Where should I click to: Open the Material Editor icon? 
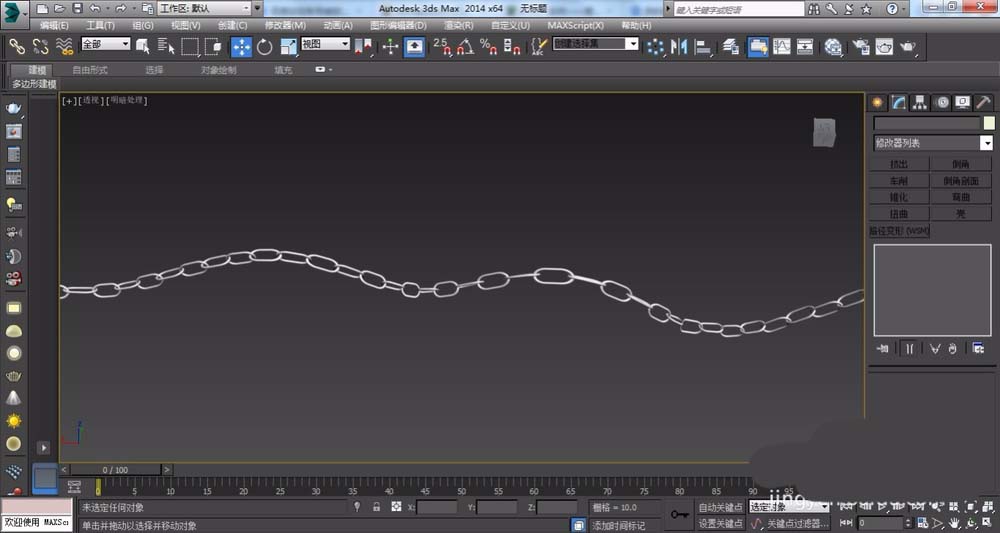click(833, 47)
